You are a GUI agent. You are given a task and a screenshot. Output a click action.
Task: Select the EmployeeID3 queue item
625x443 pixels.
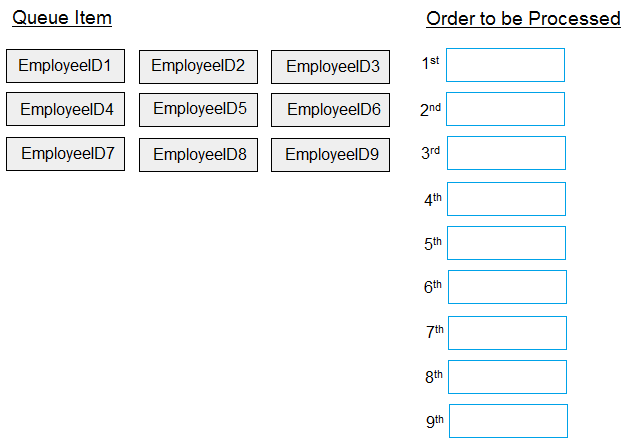point(330,67)
